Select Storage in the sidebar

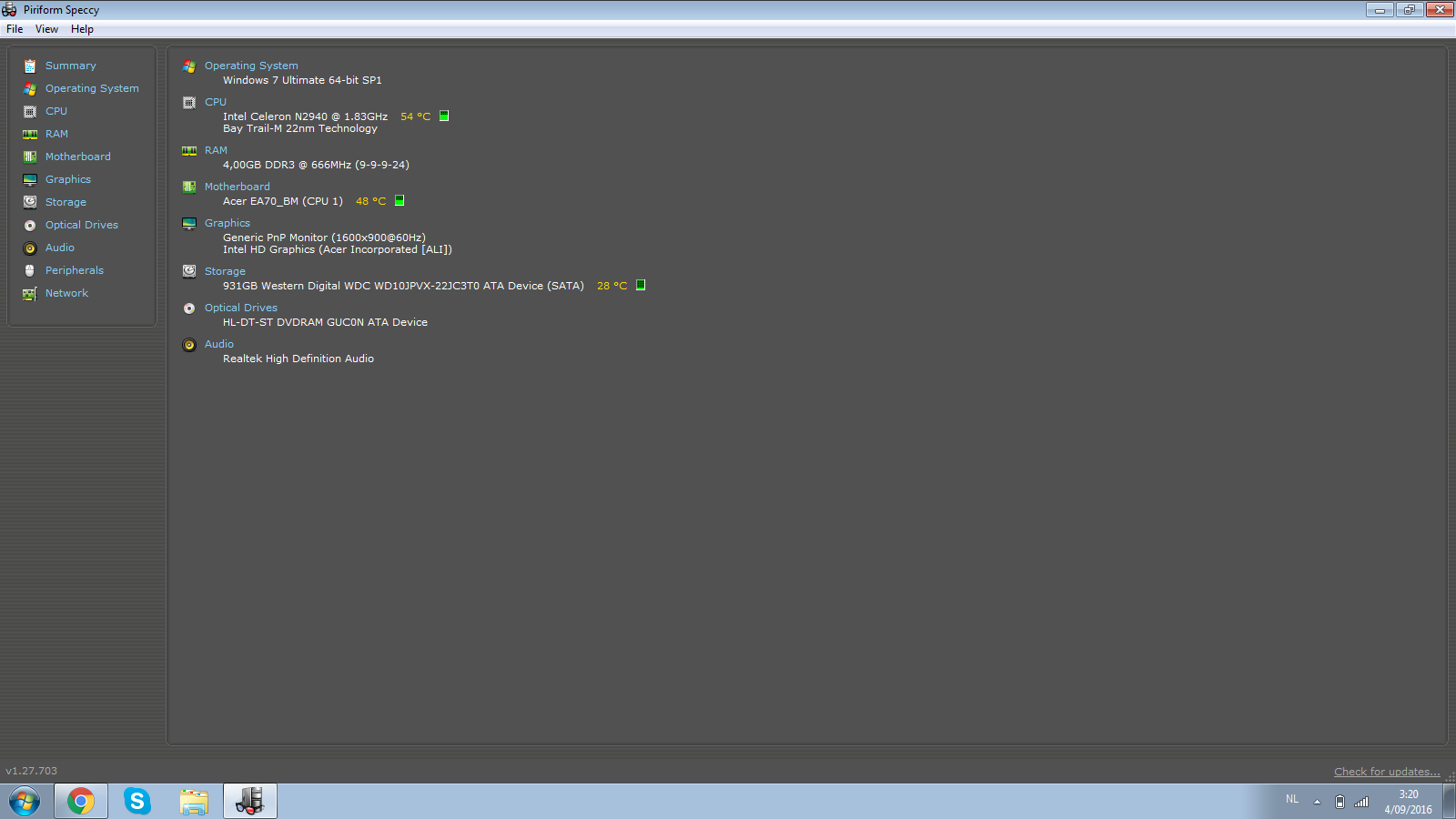(x=66, y=202)
